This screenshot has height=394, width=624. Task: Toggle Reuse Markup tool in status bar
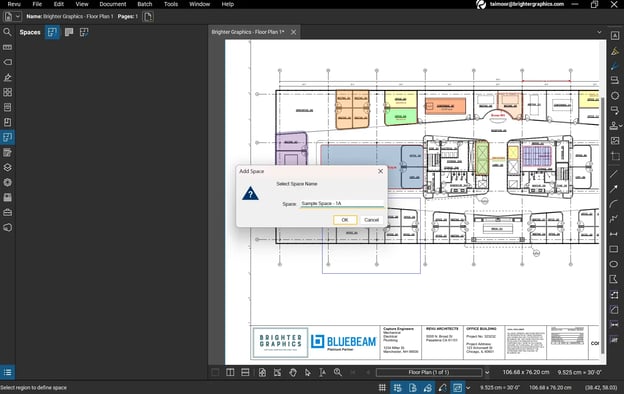pos(442,388)
